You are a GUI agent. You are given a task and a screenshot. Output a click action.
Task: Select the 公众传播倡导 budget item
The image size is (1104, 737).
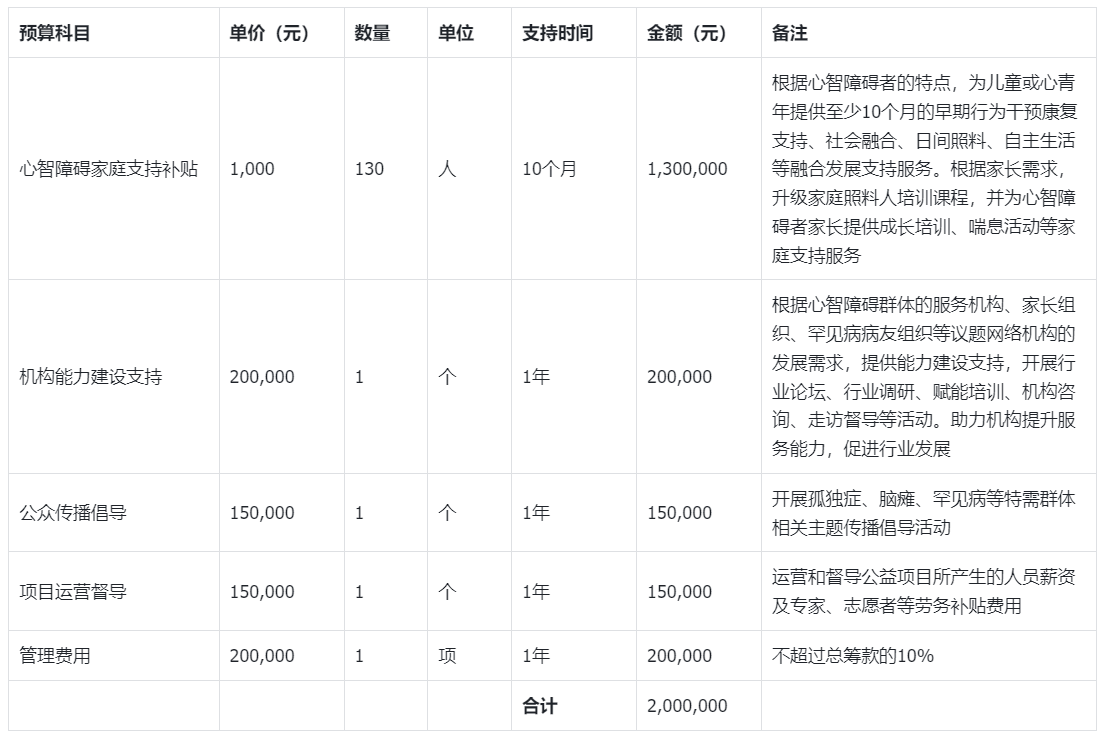click(x=73, y=513)
